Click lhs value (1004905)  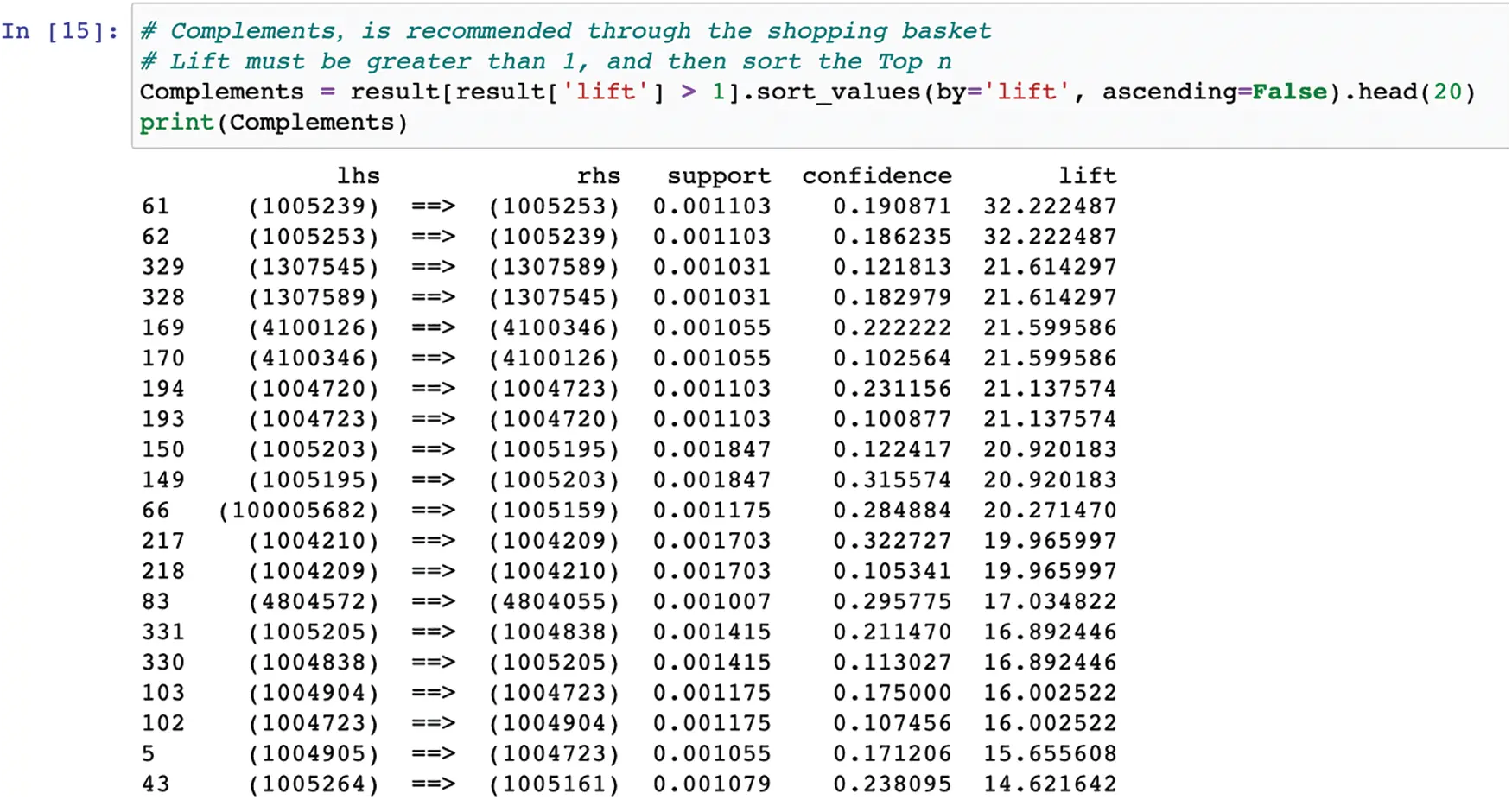(x=314, y=754)
